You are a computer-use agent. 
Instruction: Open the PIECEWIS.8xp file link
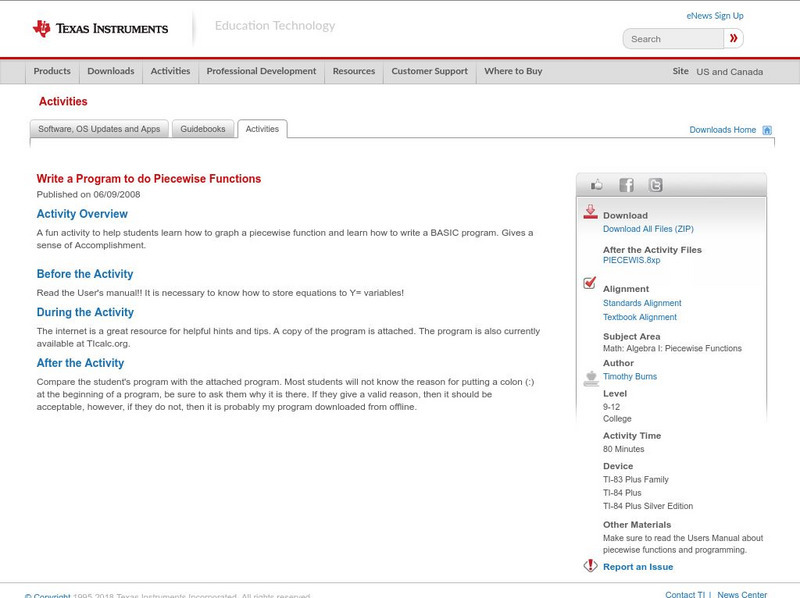coord(631,260)
